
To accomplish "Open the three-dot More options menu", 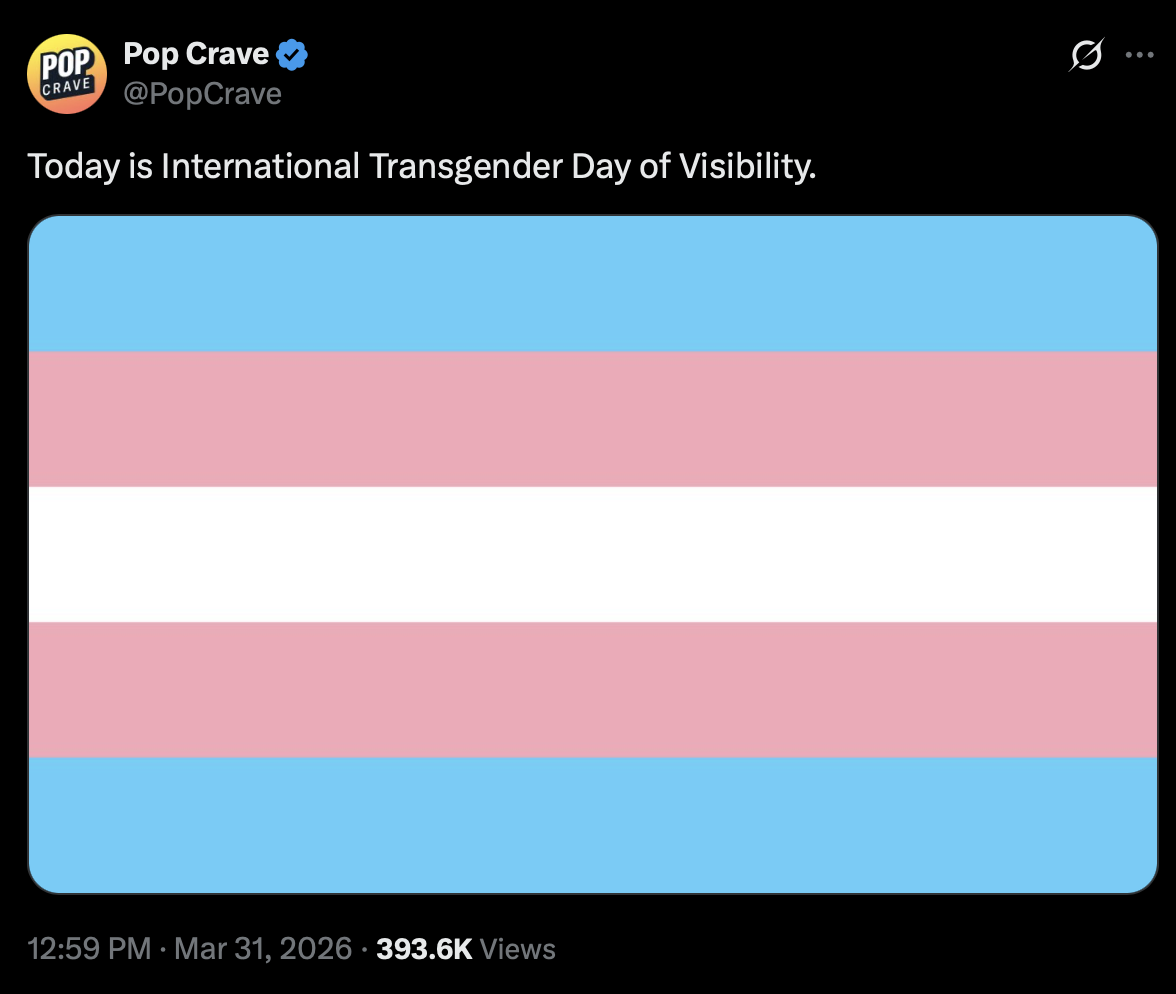I will tap(1139, 56).
